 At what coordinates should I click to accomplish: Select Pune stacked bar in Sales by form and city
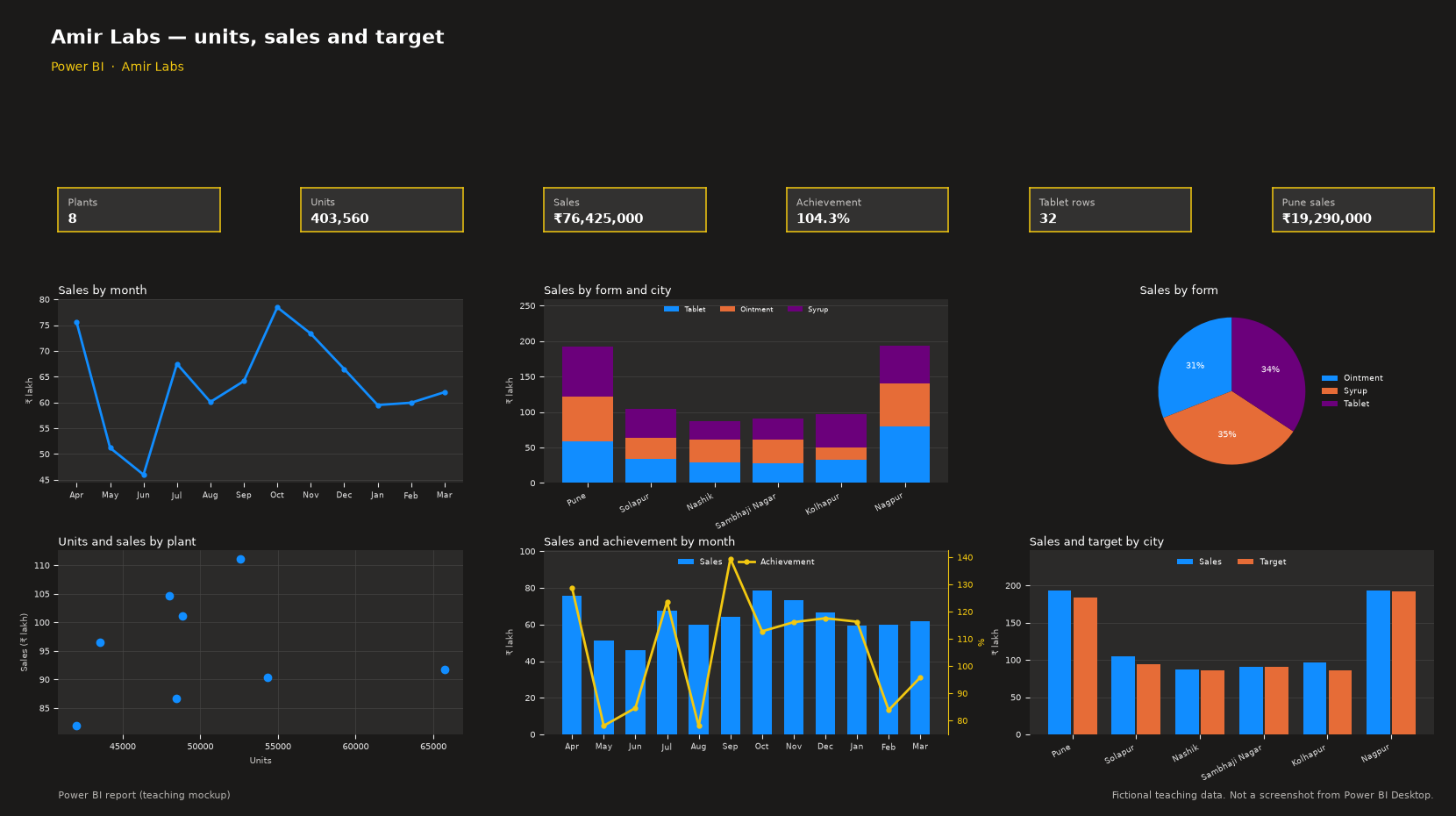pos(588,415)
